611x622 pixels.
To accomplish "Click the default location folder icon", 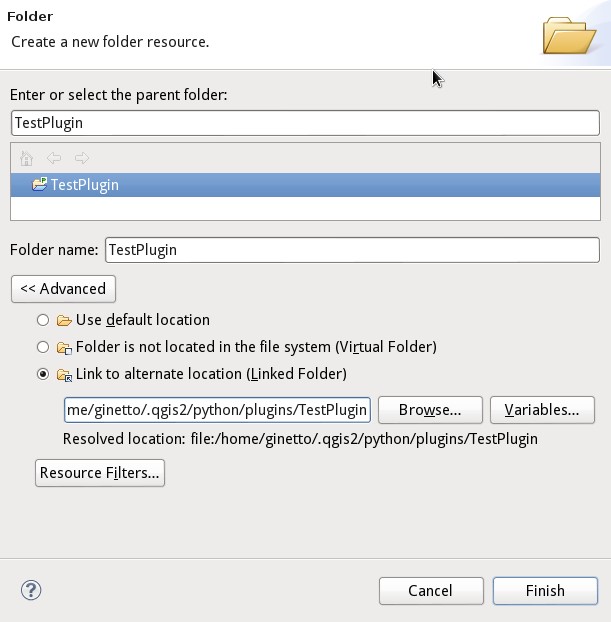I will (64, 320).
